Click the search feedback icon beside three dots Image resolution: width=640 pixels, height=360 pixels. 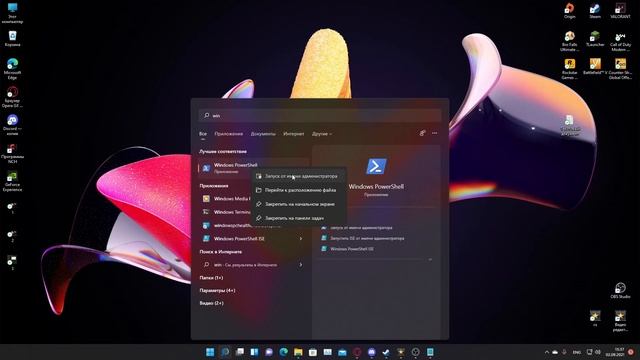(x=422, y=133)
